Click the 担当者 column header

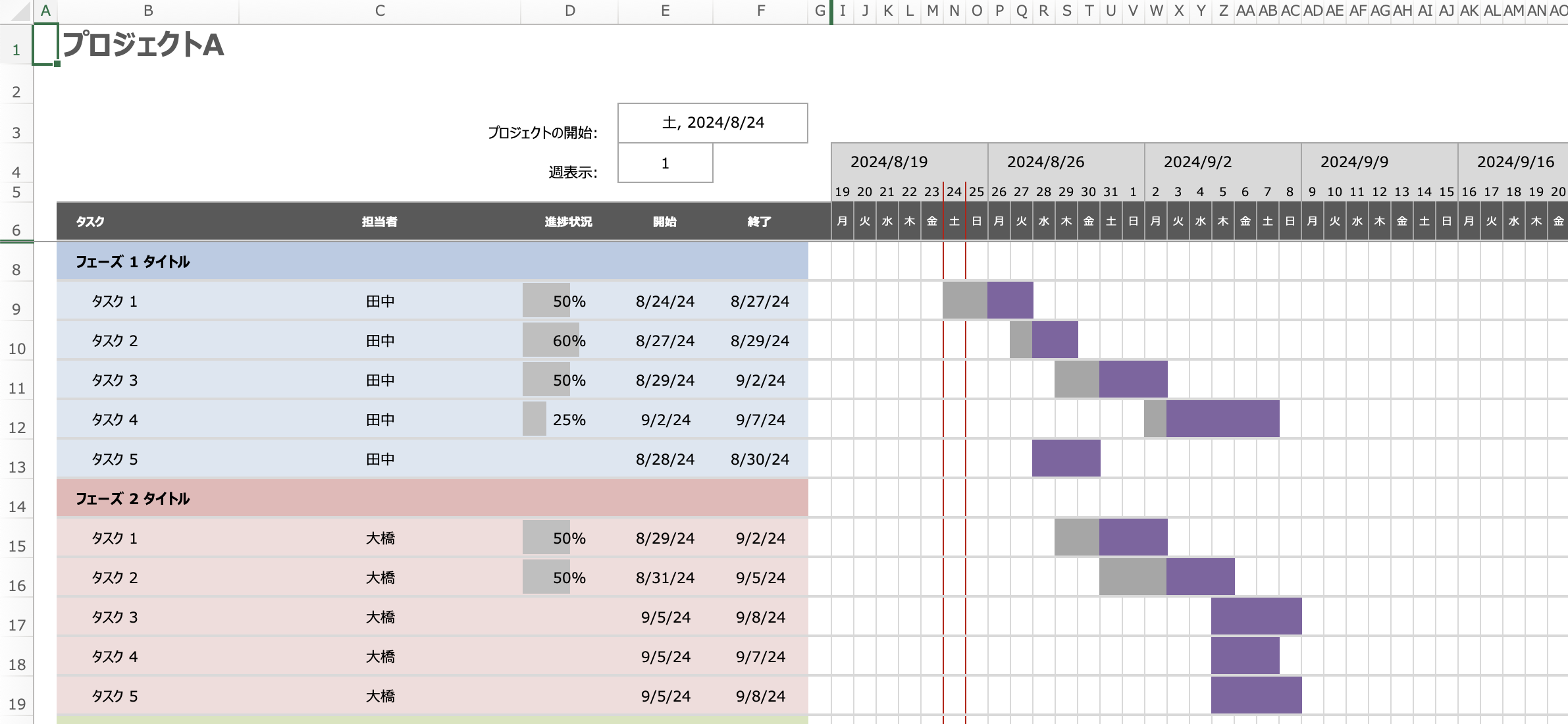[x=379, y=222]
